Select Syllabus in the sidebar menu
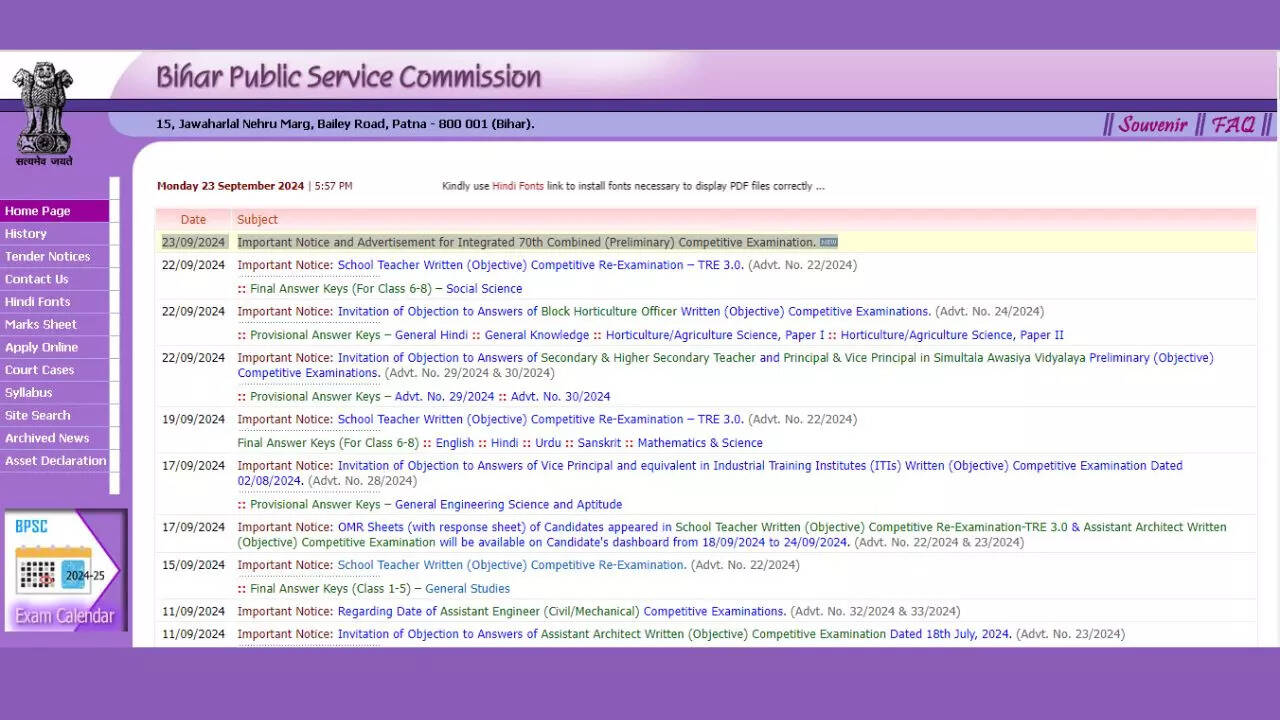Screen dimensions: 1280x720 point(29,393)
